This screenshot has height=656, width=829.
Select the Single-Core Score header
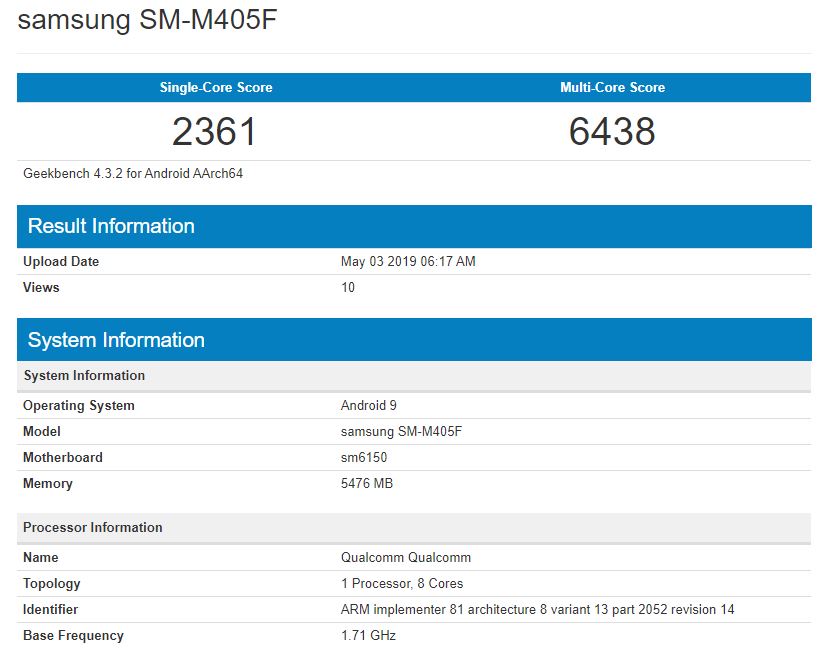216,88
